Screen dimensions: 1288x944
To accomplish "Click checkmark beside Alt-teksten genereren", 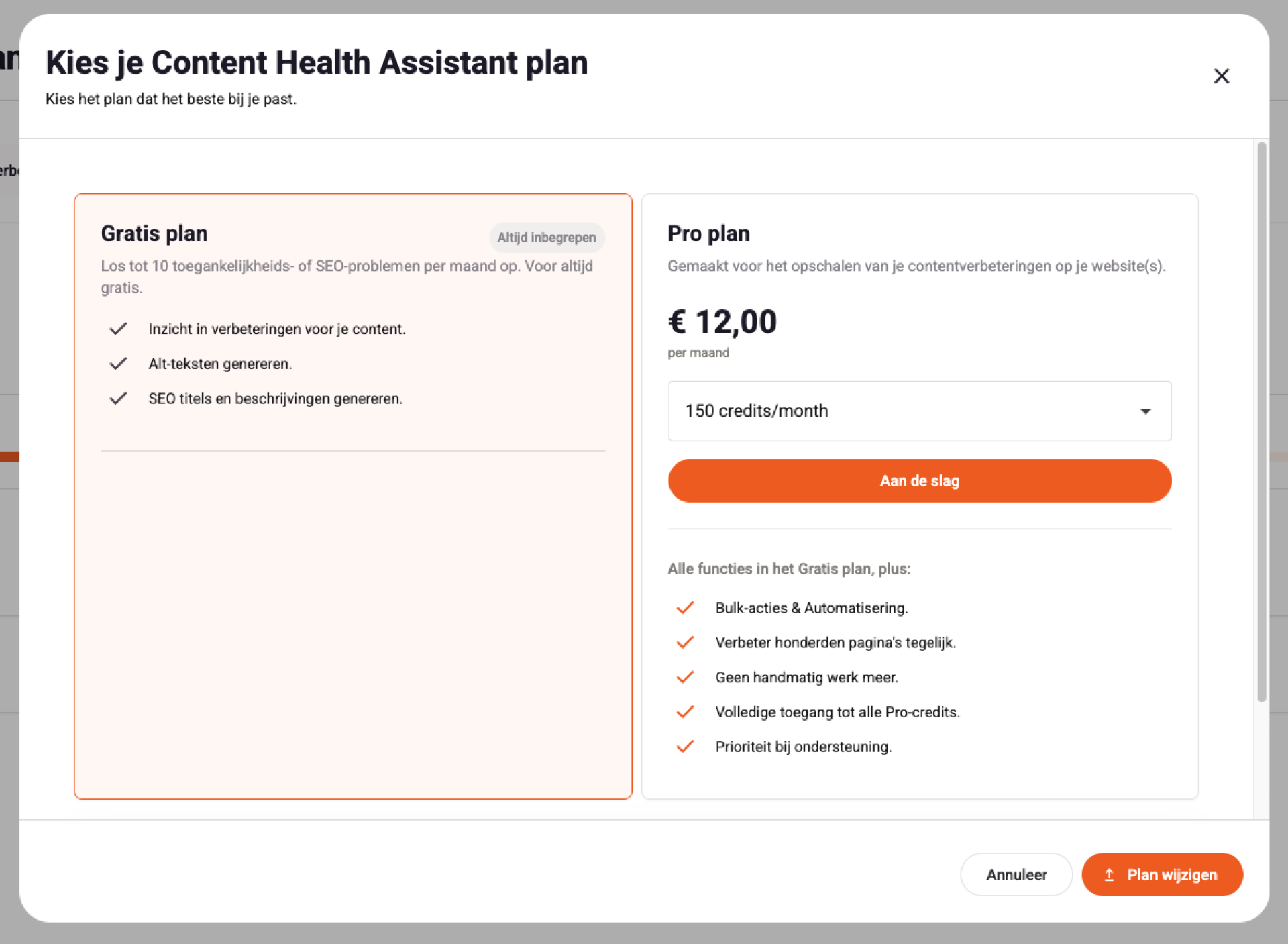I will (118, 364).
